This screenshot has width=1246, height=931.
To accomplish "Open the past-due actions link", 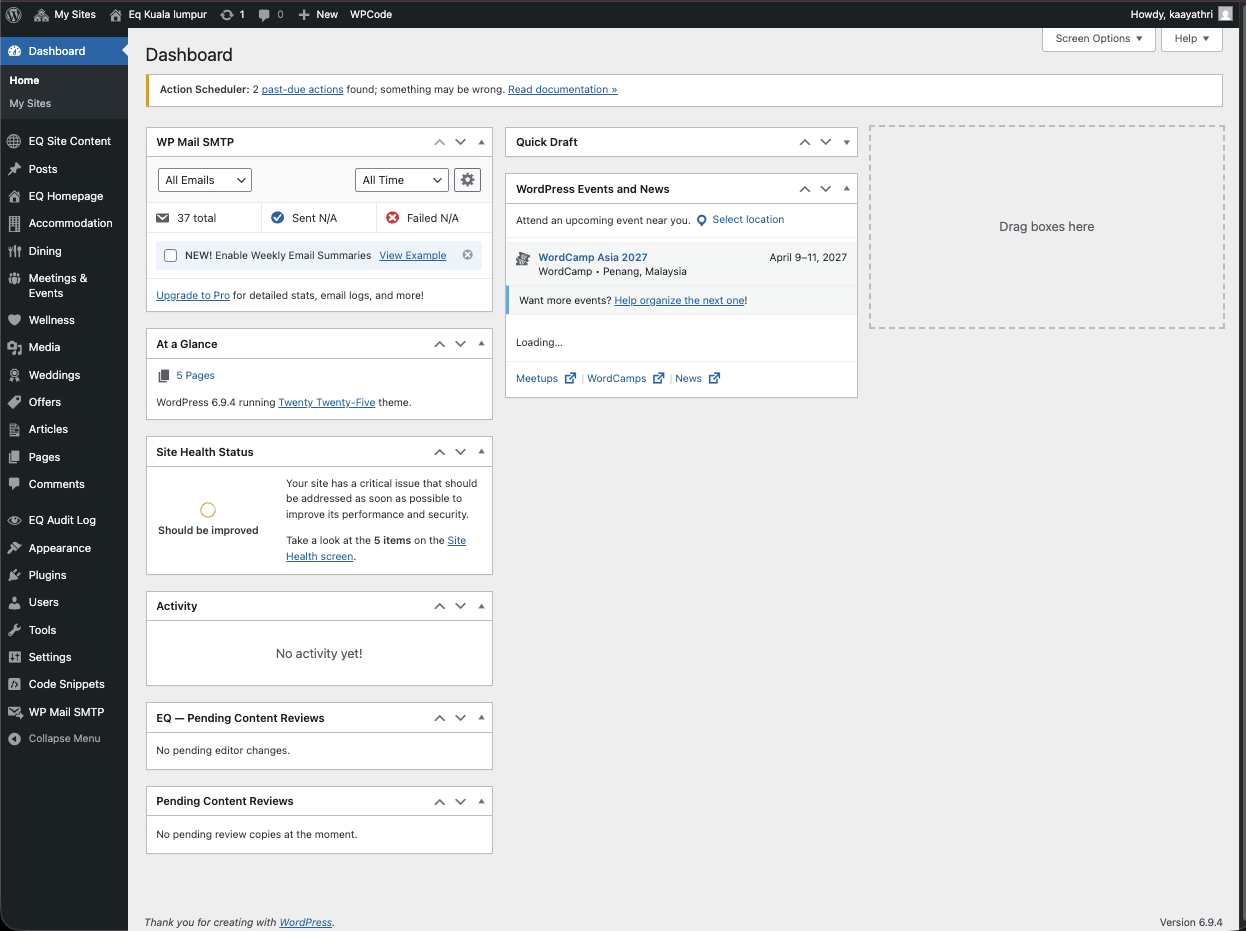I will click(302, 89).
